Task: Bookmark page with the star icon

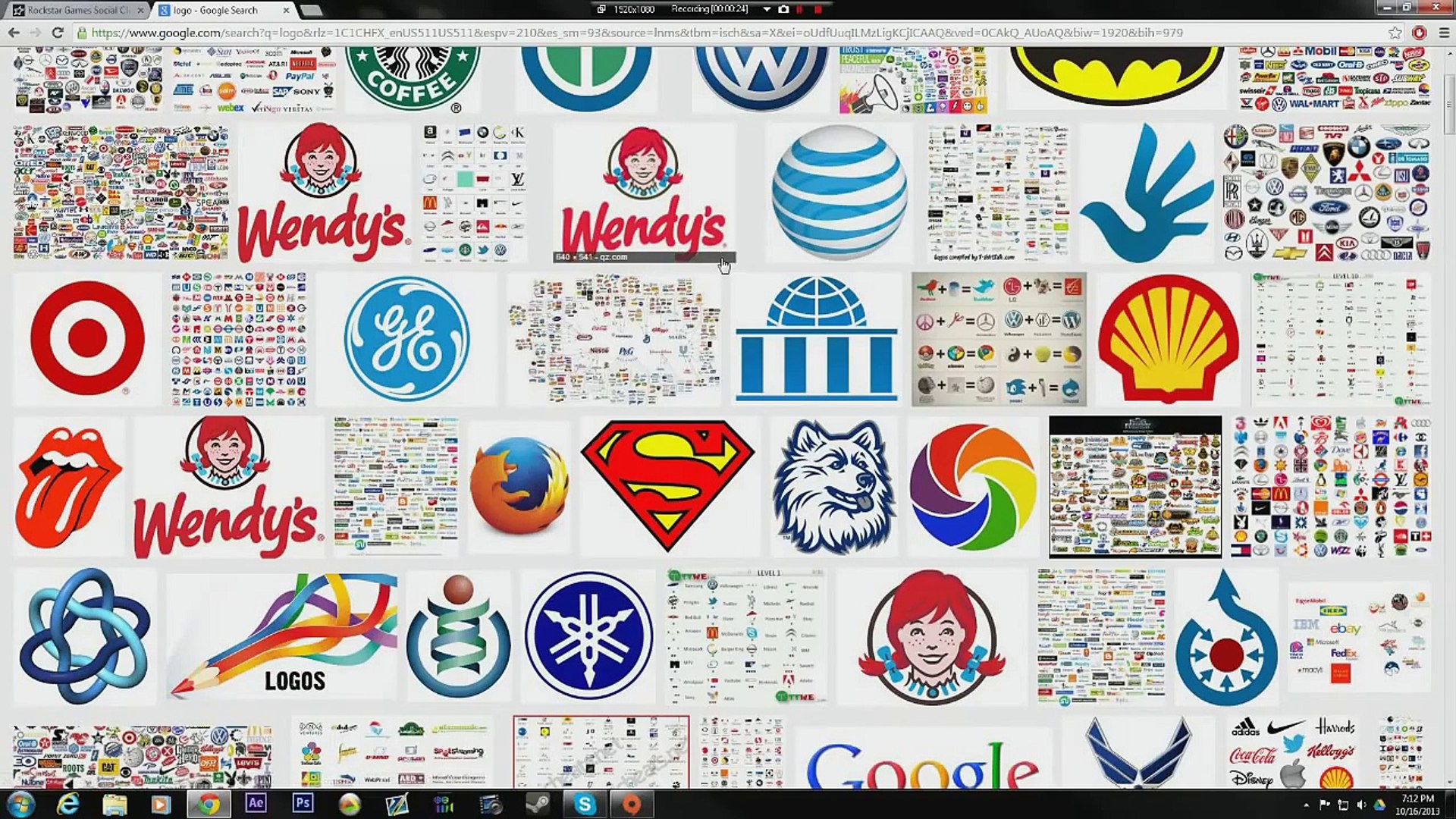Action: [x=1395, y=33]
